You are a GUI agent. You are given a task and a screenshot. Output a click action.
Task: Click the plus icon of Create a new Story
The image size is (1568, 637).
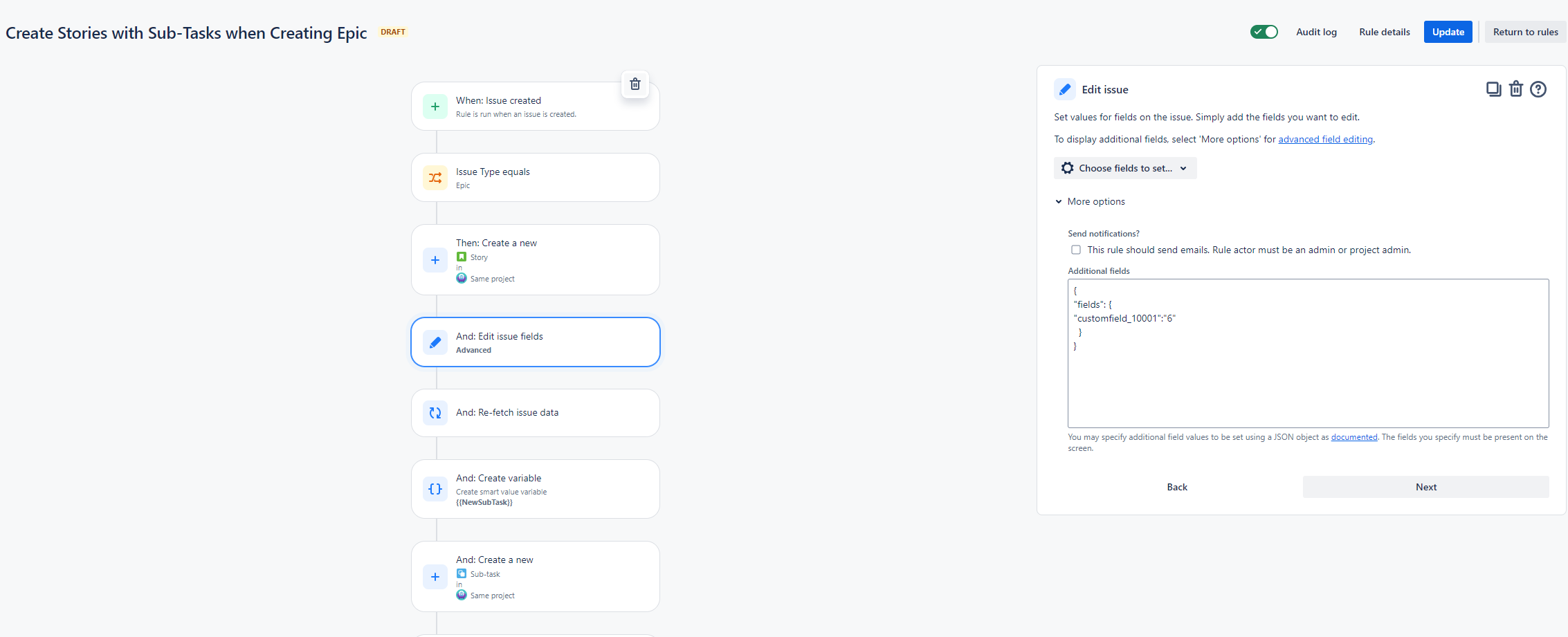point(435,260)
